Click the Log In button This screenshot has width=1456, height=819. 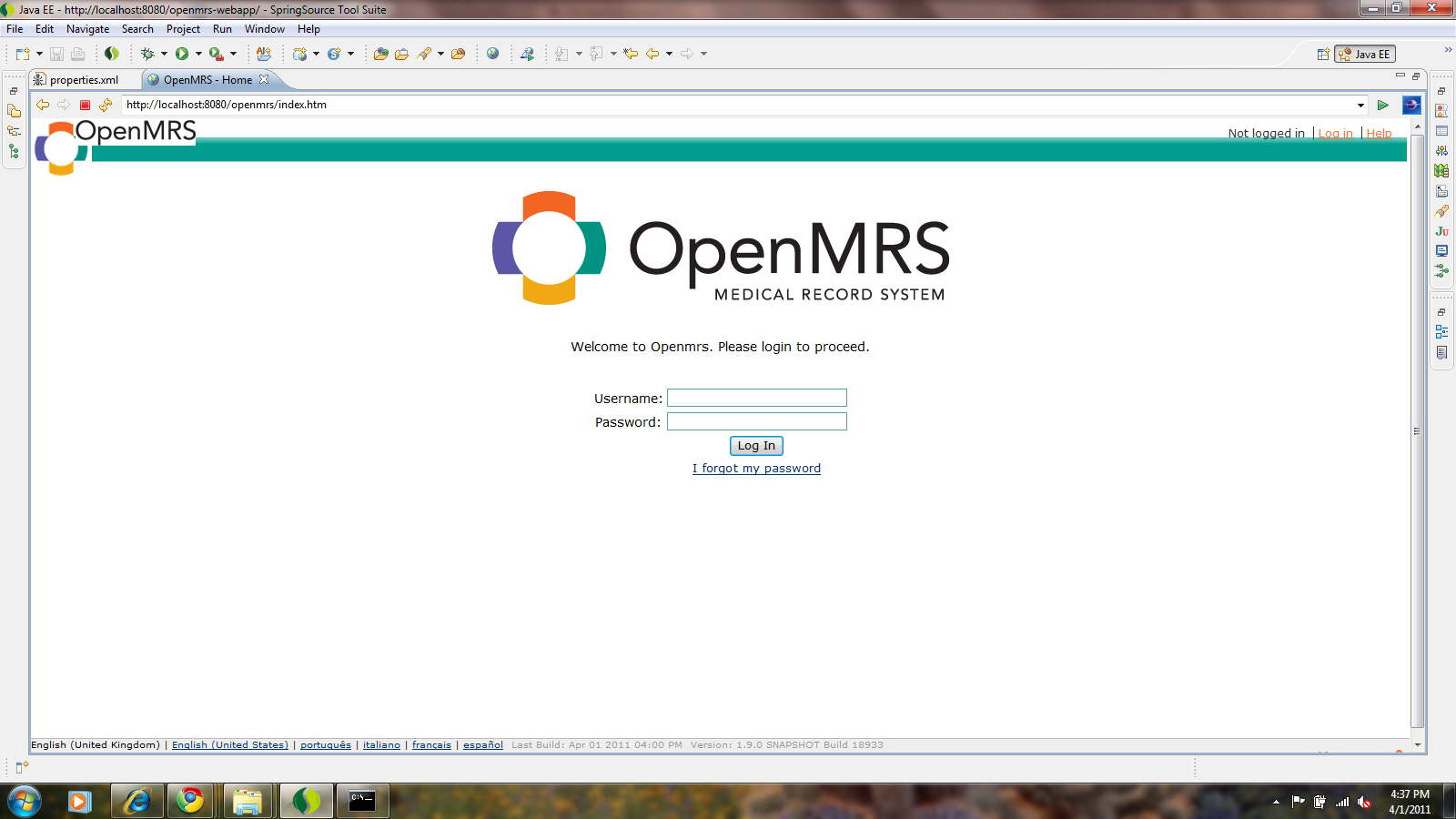(x=756, y=446)
